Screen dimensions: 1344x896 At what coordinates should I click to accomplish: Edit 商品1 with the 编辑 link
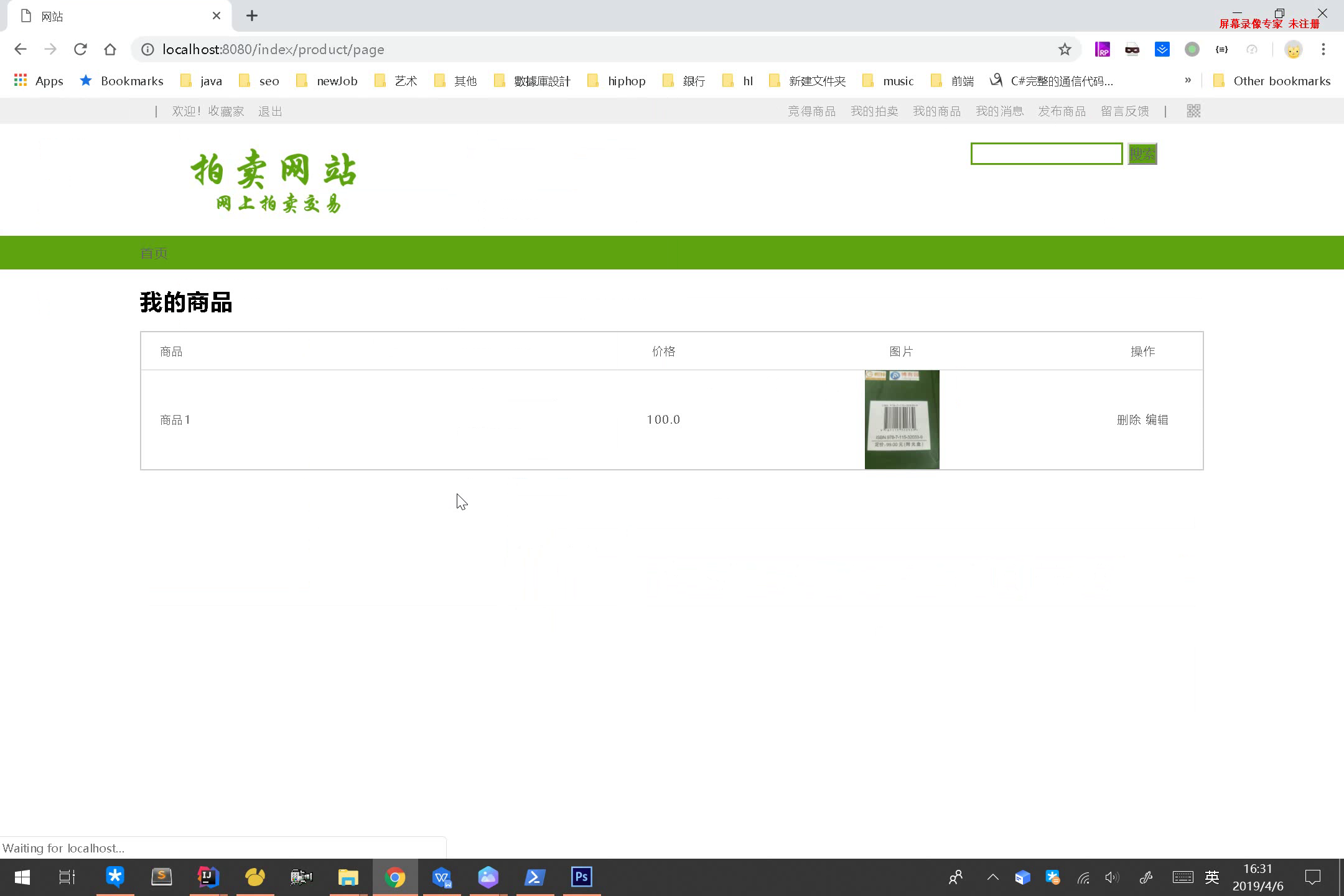click(x=1157, y=420)
